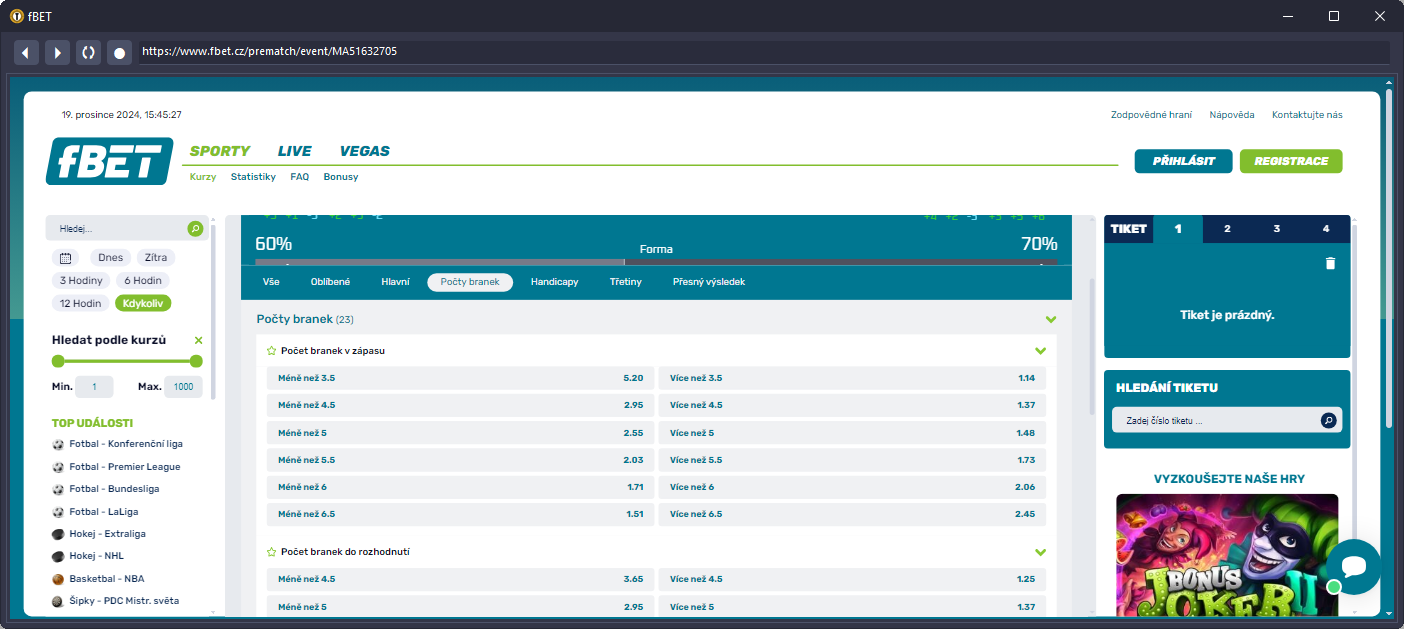Image resolution: width=1404 pixels, height=629 pixels.
Task: Open the VEGAS section
Action: coord(365,151)
